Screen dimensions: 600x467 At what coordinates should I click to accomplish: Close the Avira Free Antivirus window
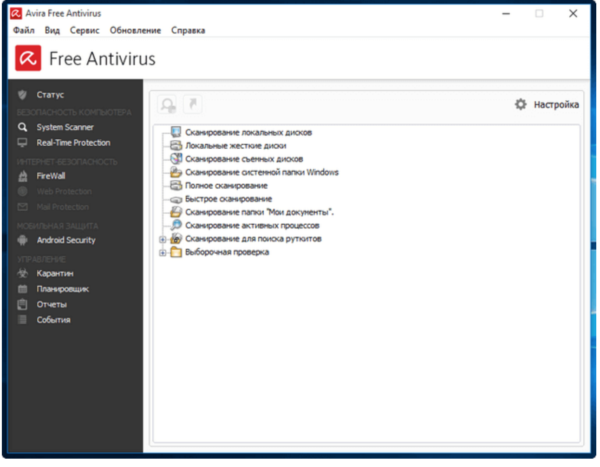pyautogui.click(x=573, y=14)
